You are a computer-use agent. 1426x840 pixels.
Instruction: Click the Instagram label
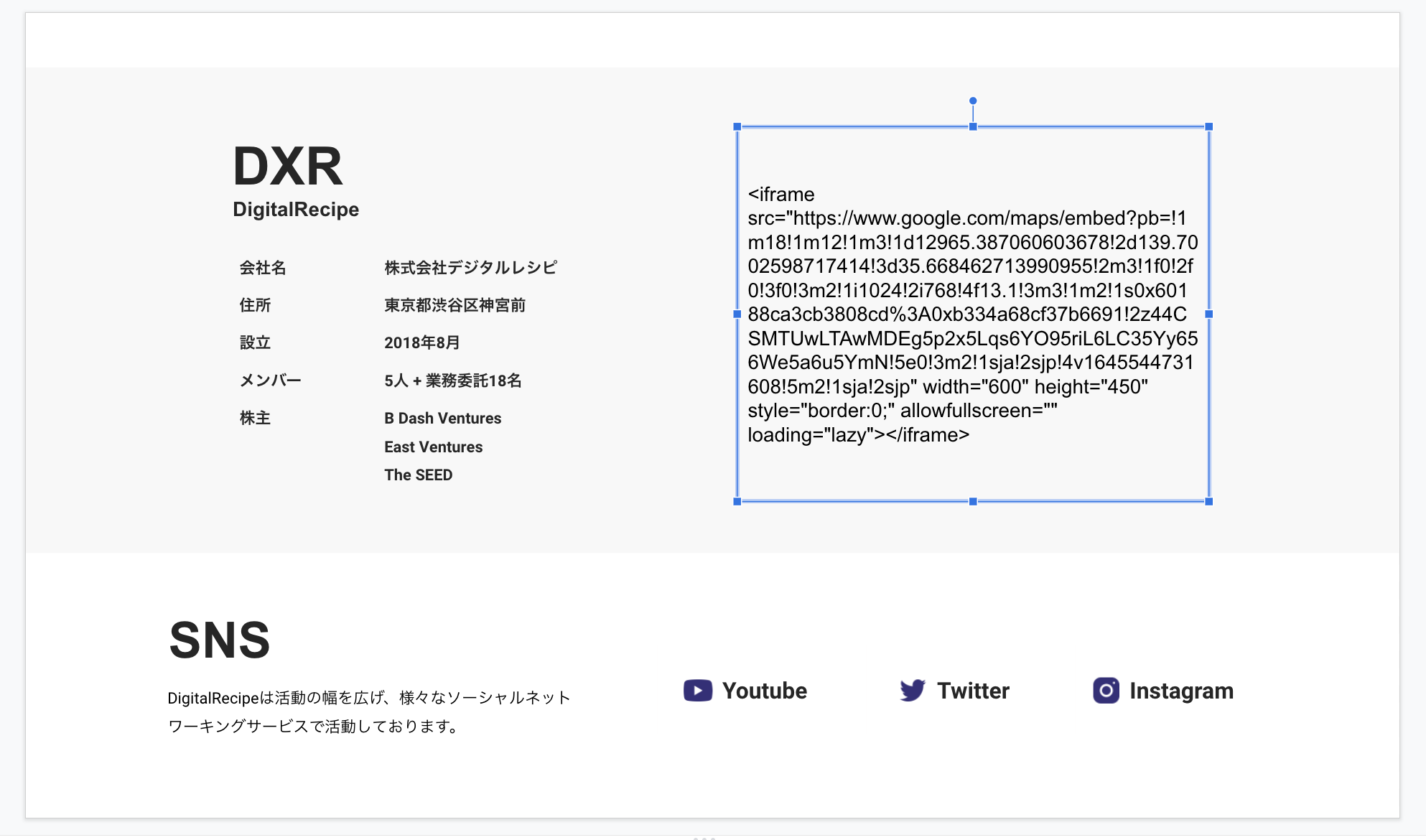pos(1181,691)
